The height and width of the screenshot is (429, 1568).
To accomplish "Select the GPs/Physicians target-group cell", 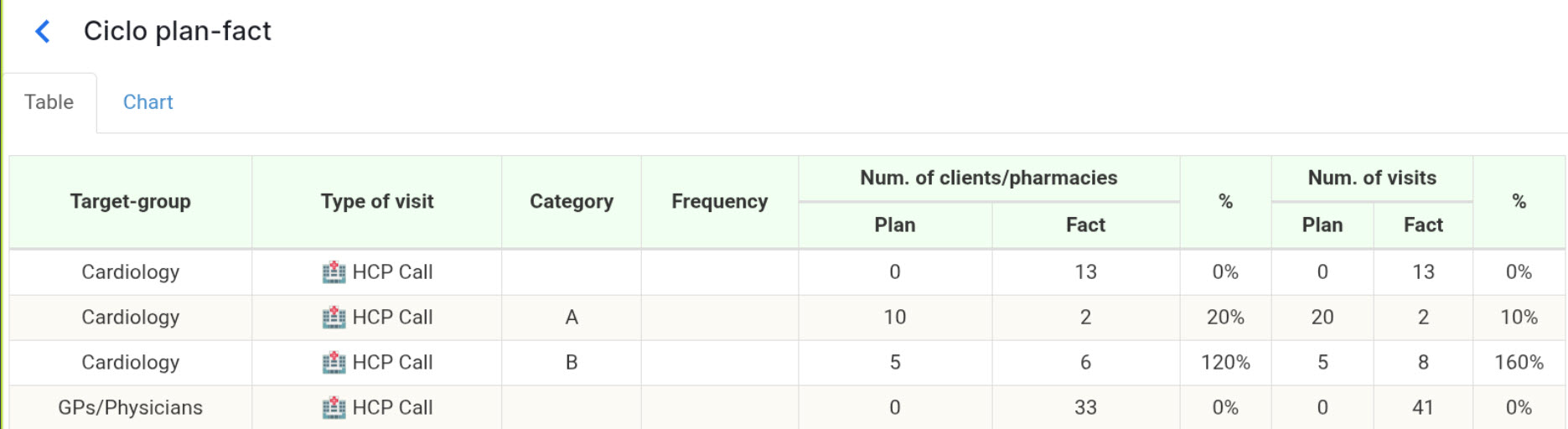I will point(130,408).
